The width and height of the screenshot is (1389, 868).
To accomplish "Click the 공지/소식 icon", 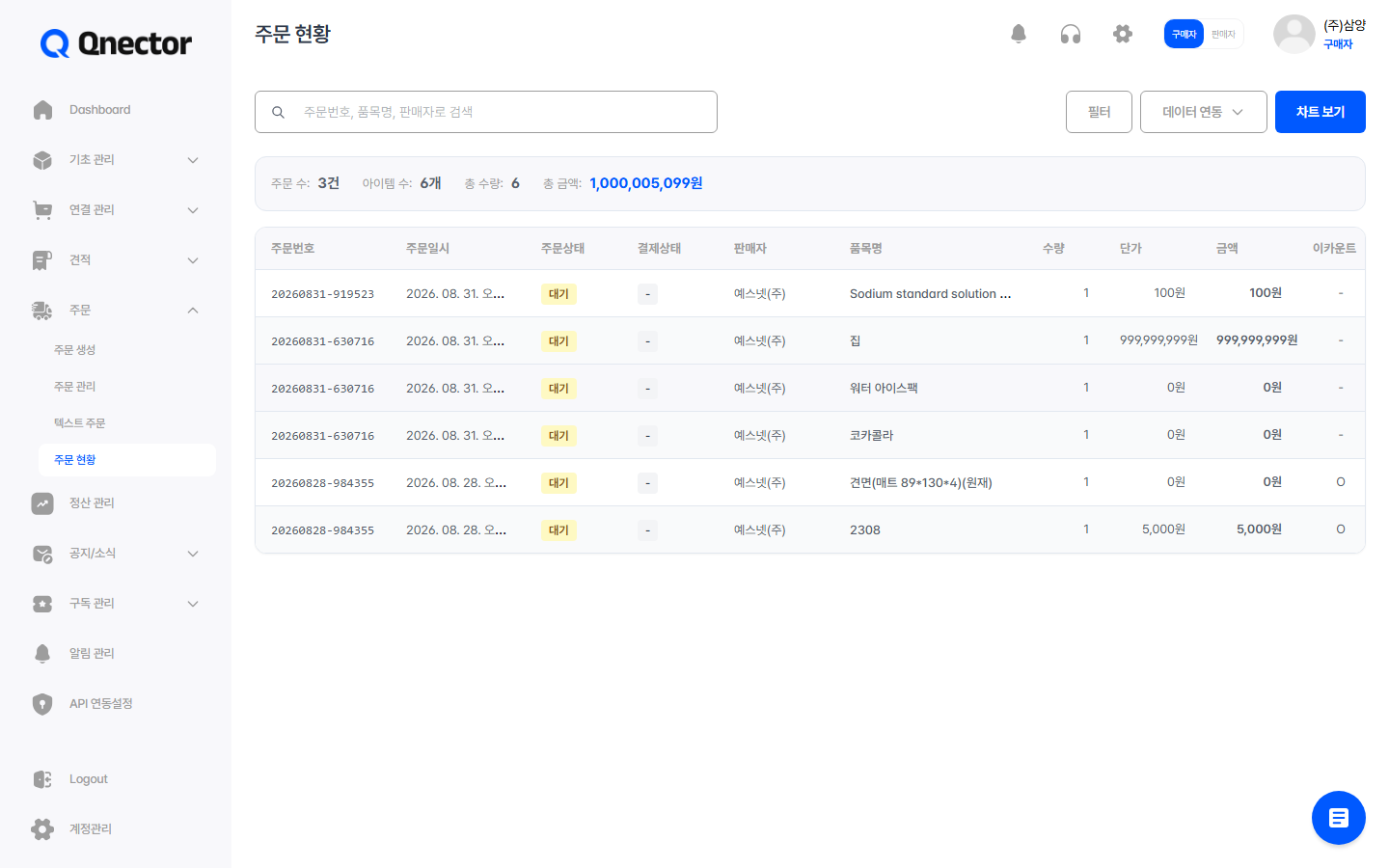I will [x=42, y=554].
